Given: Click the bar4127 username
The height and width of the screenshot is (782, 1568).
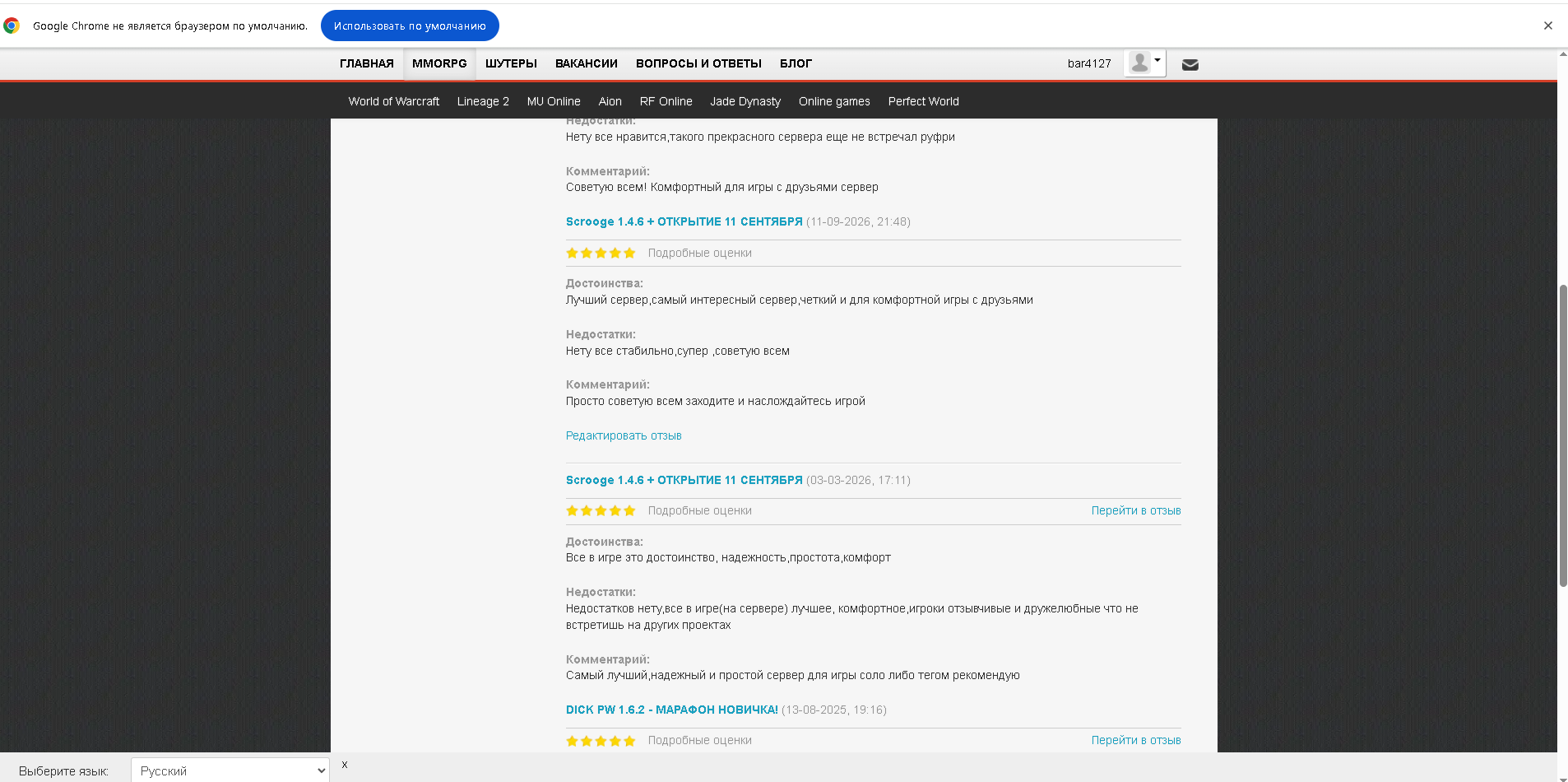Looking at the screenshot, I should 1089,63.
